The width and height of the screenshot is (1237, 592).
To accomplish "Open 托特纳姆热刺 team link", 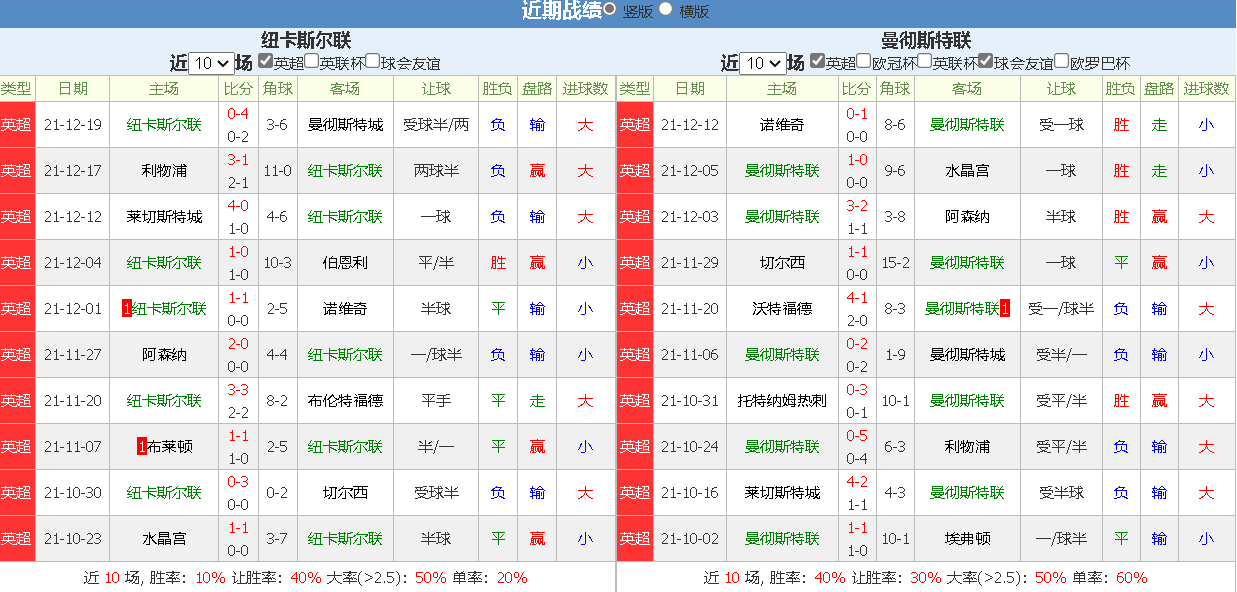I will coord(783,401).
